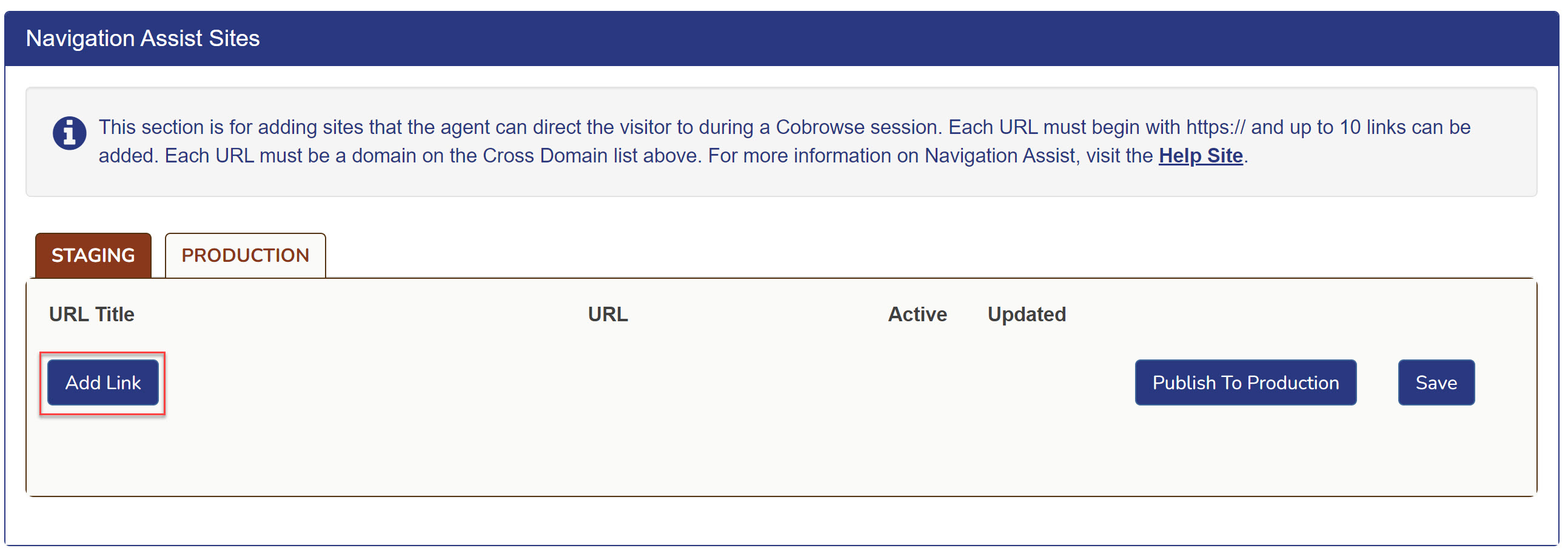Click the https:// text in the notice
The width and height of the screenshot is (1568, 554).
pyautogui.click(x=1215, y=127)
